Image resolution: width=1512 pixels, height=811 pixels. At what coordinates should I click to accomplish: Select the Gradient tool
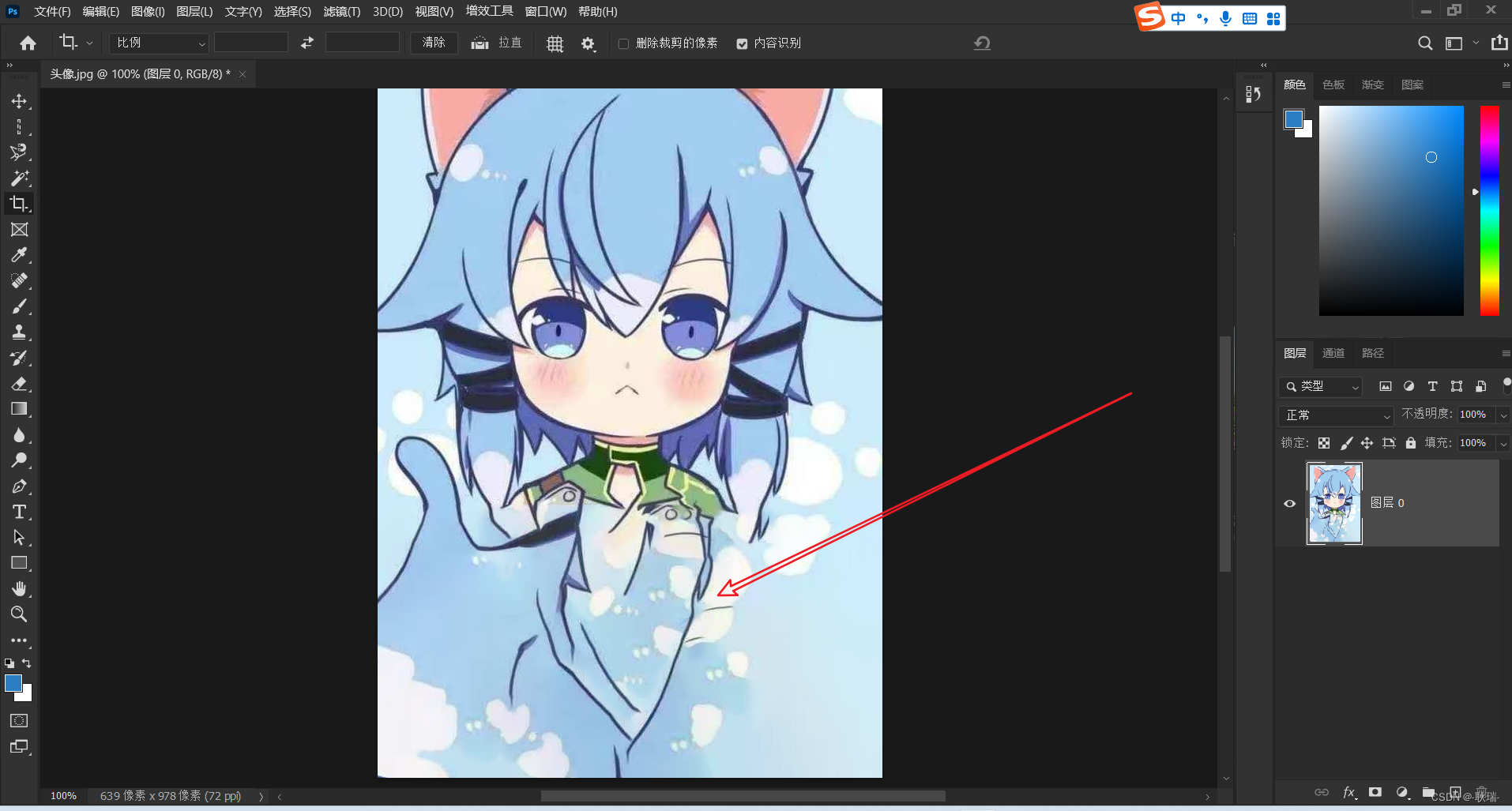point(19,409)
